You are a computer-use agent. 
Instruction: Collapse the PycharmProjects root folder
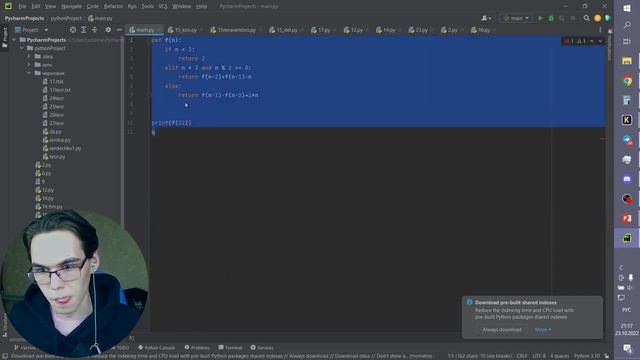pos(14,40)
